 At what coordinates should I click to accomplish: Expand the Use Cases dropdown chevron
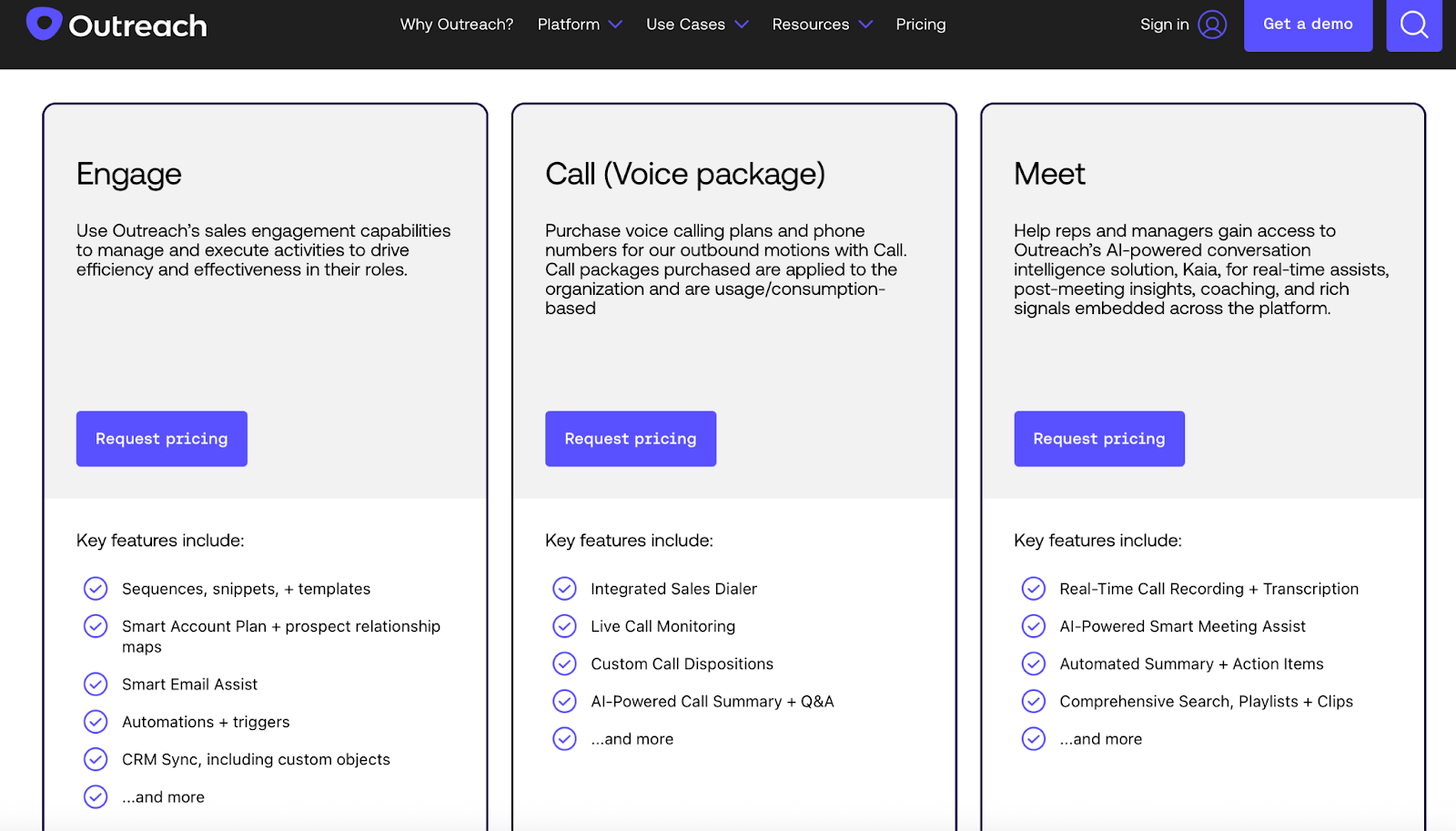[x=742, y=25]
